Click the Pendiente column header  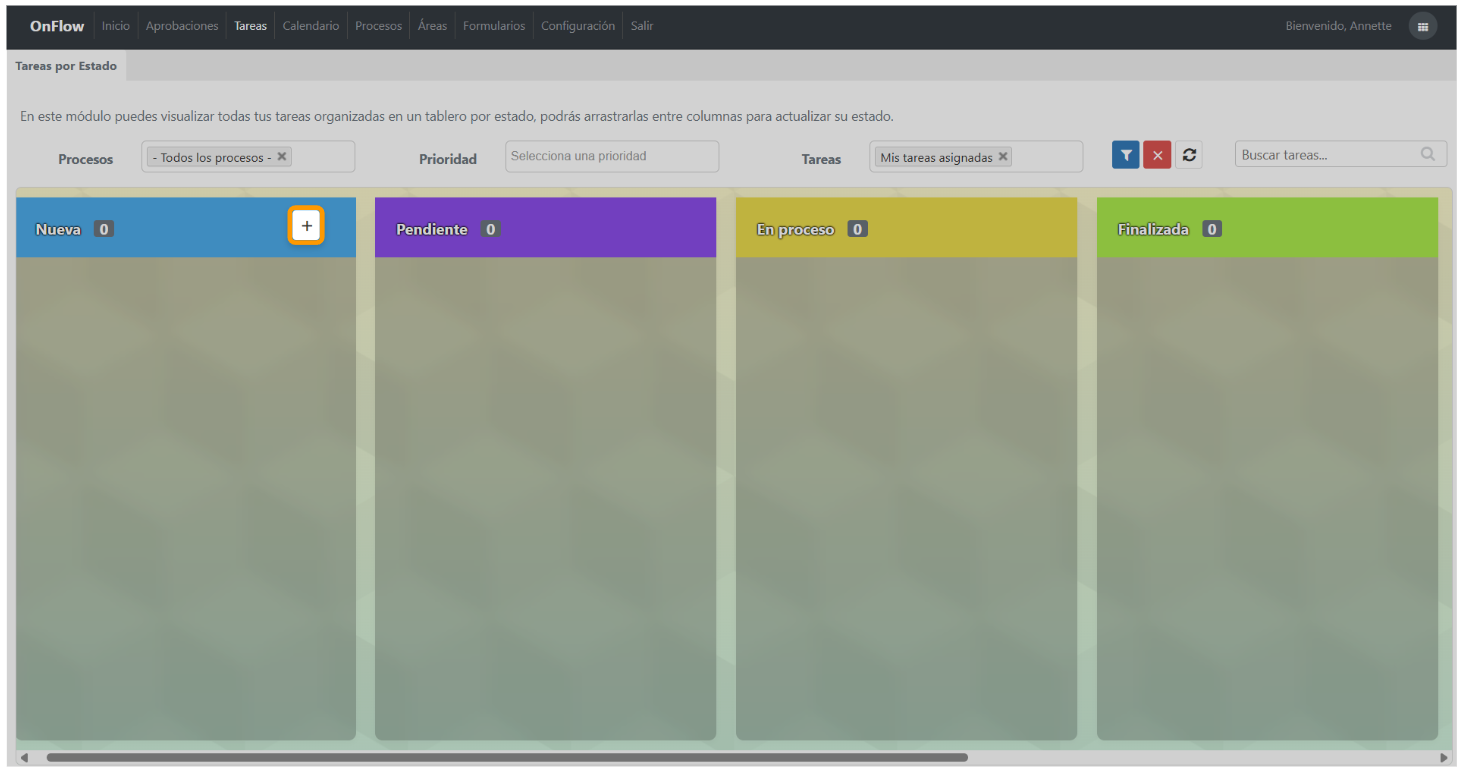pos(545,227)
